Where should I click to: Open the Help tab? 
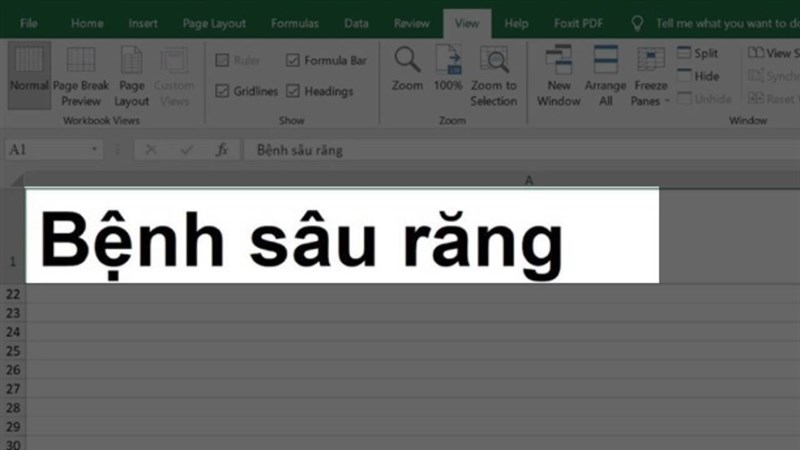pos(516,23)
